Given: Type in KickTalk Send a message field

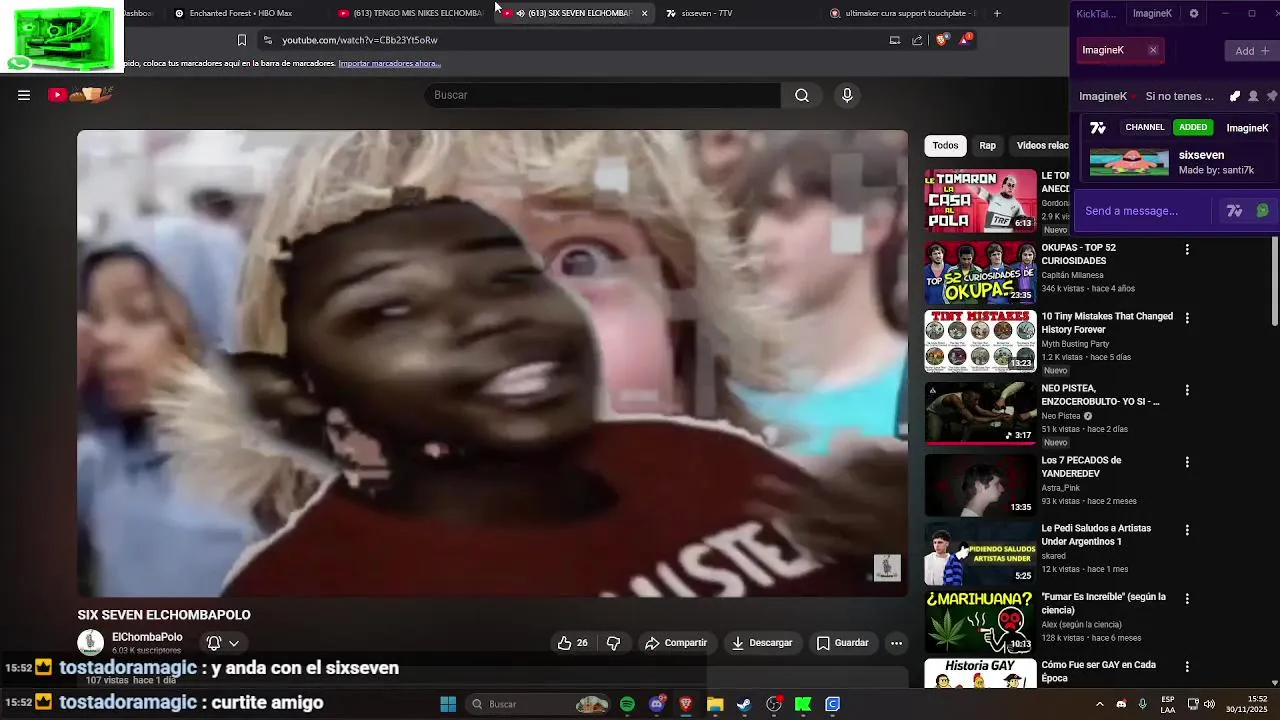Looking at the screenshot, I should coord(1145,211).
